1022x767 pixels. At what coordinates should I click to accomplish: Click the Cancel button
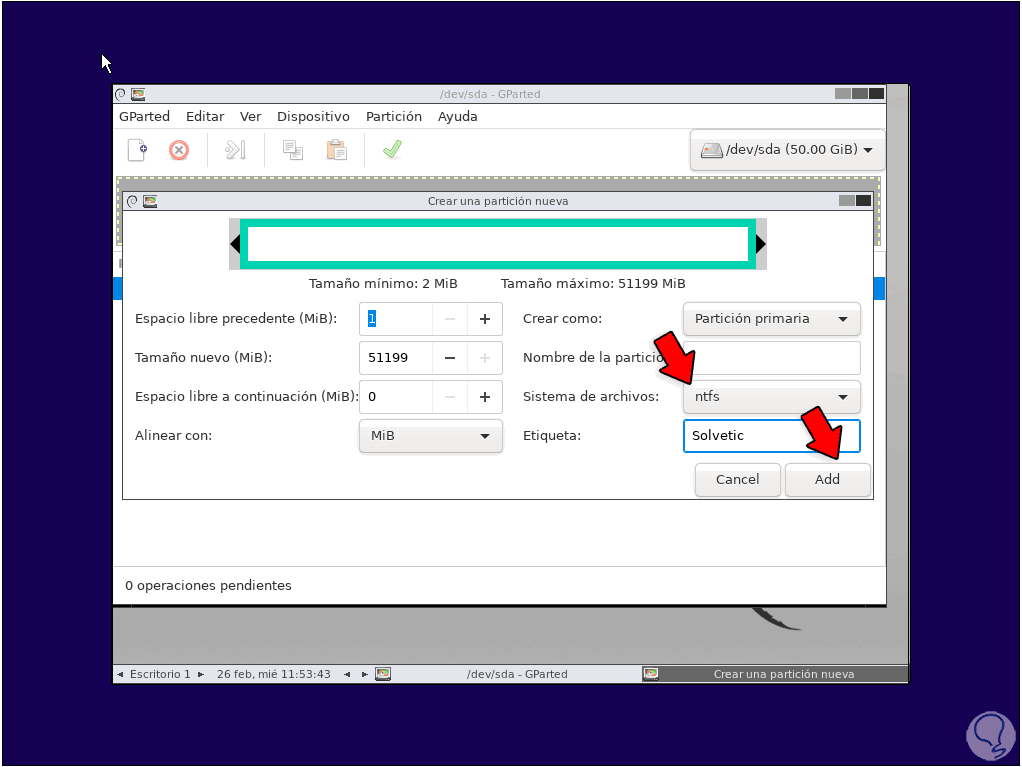738,480
